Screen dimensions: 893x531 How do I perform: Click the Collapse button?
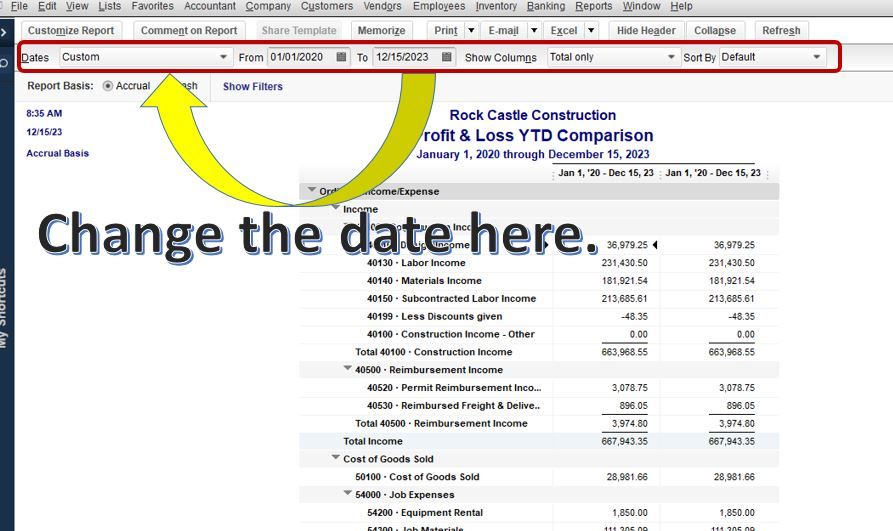coord(715,30)
